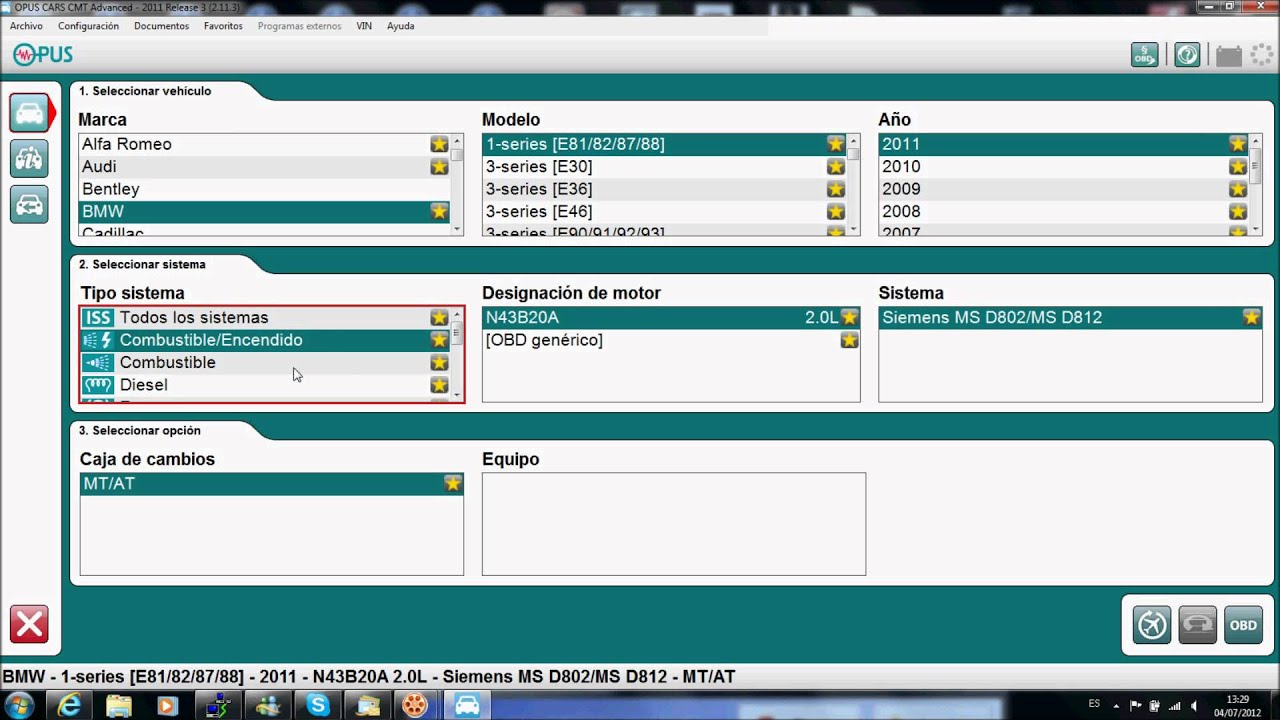This screenshot has height=720, width=1280.
Task: Open Skype from taskbar
Action: [318, 705]
